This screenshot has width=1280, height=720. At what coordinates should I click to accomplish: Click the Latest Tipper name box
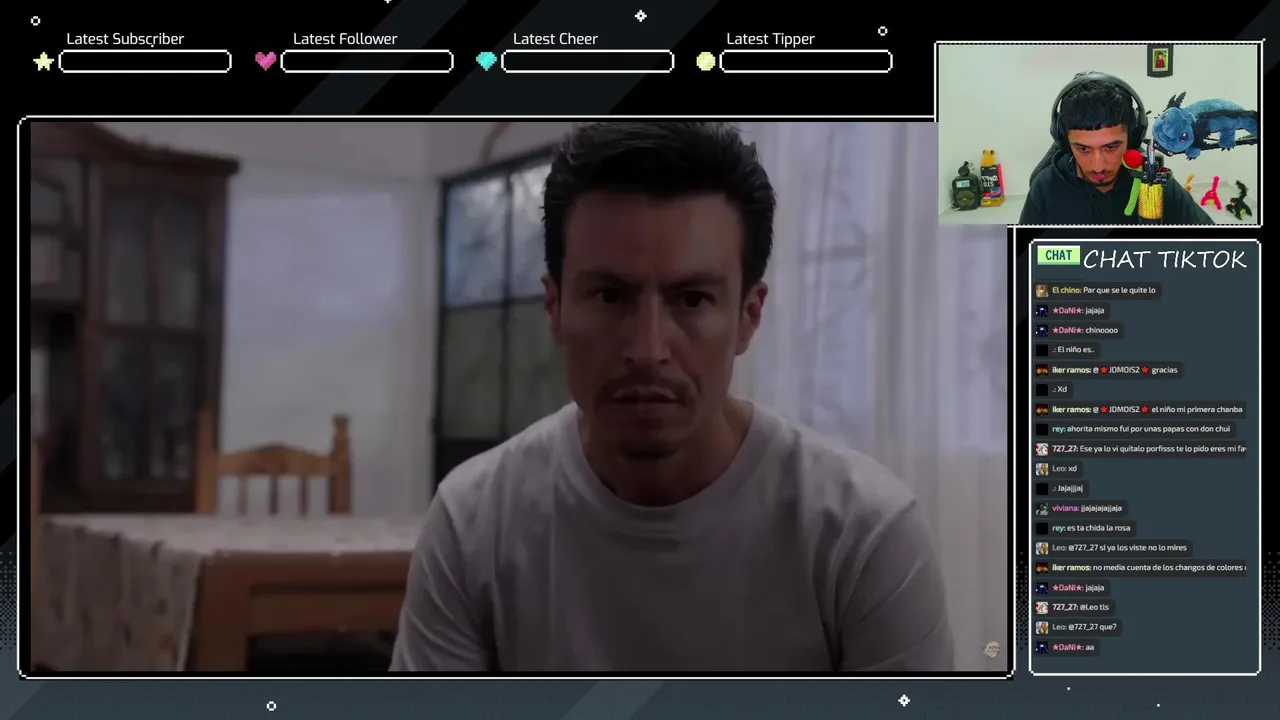tap(806, 62)
